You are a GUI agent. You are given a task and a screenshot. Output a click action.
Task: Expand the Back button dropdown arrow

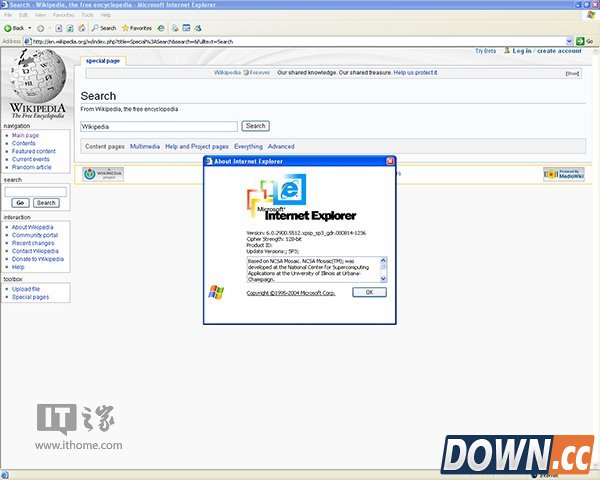pyautogui.click(x=29, y=28)
